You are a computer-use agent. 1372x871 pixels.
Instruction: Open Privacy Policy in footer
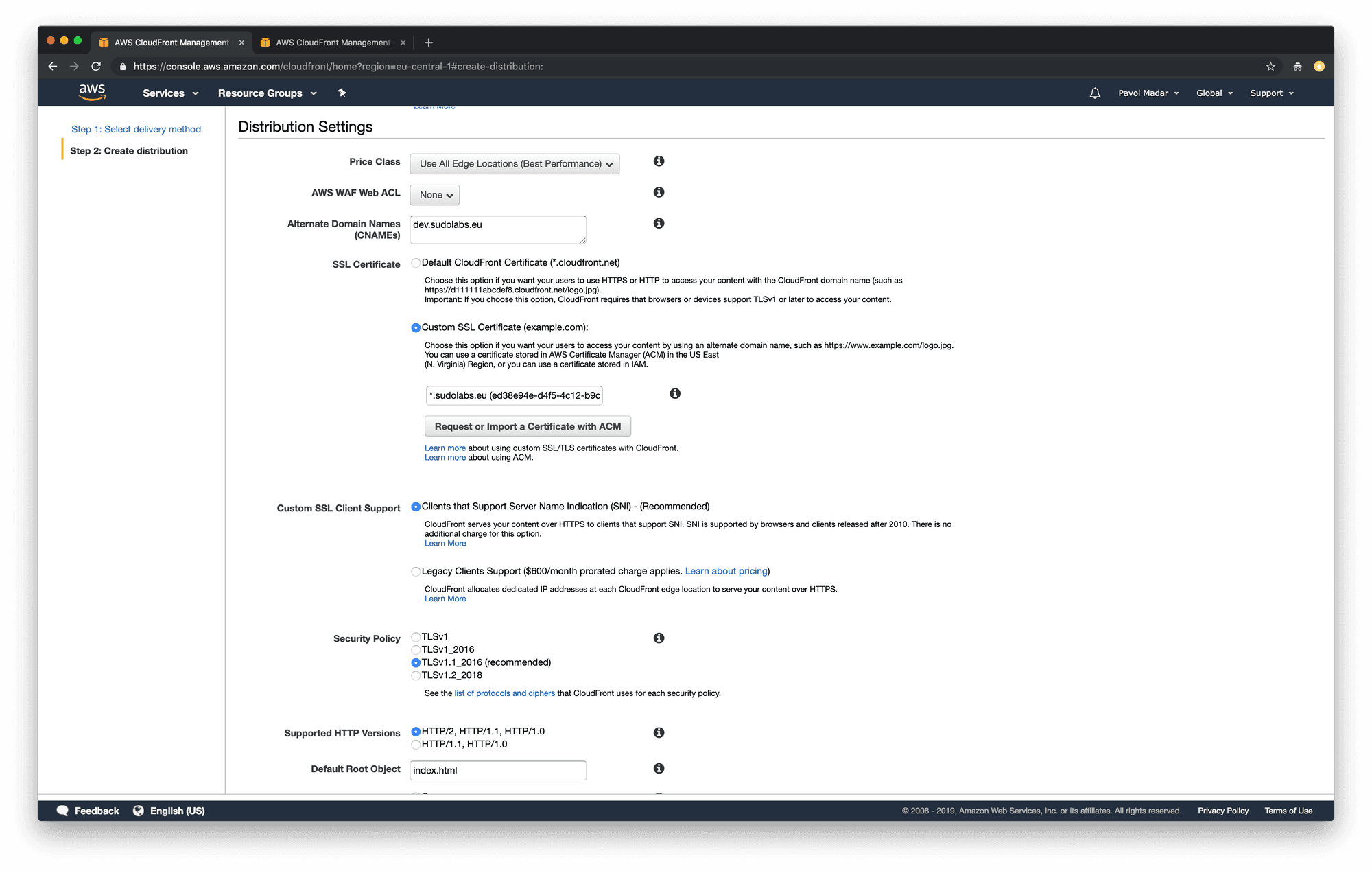click(x=1223, y=811)
